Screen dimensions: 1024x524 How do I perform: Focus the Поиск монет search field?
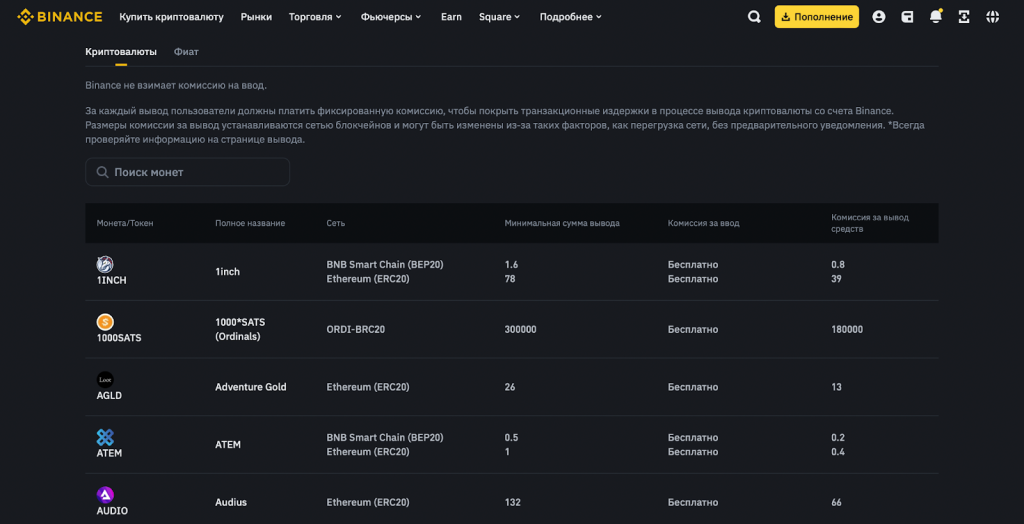[x=188, y=172]
